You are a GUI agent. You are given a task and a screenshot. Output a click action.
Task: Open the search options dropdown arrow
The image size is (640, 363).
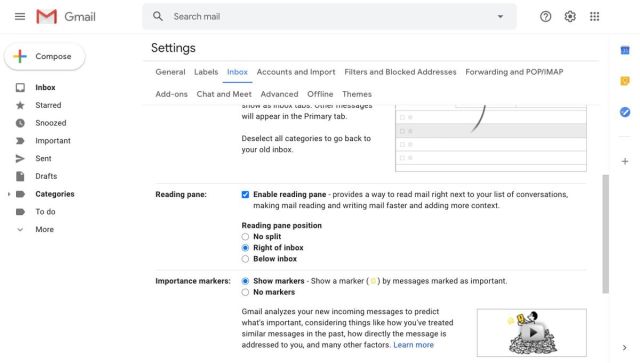point(500,16)
